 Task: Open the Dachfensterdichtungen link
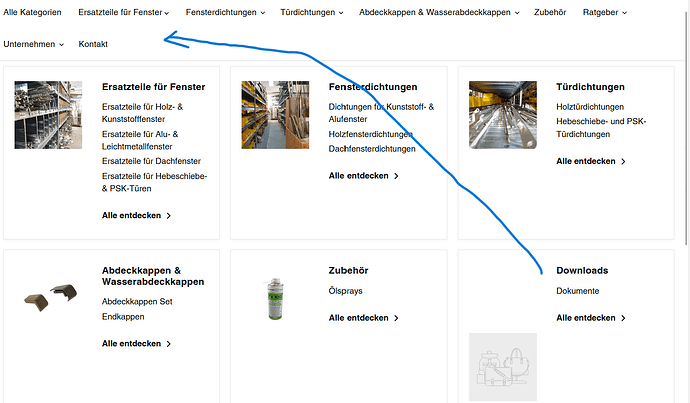pos(372,149)
